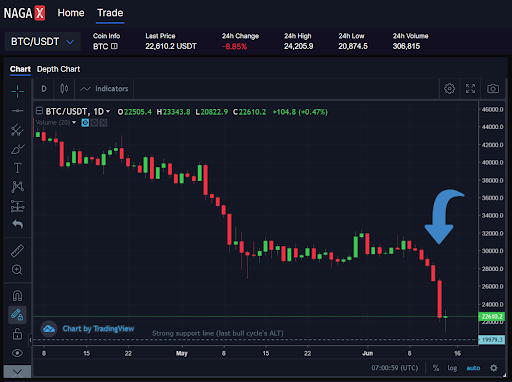The image size is (512, 382).
Task: Go to the Home tab
Action: click(71, 13)
